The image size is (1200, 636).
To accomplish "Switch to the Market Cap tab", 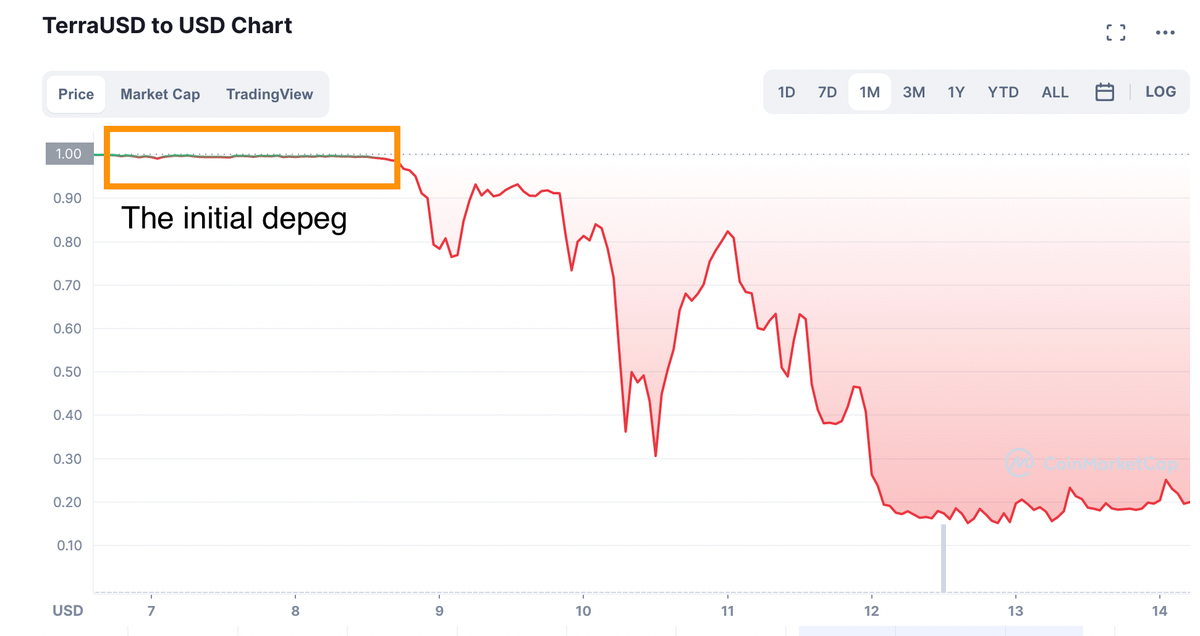I will pos(160,94).
